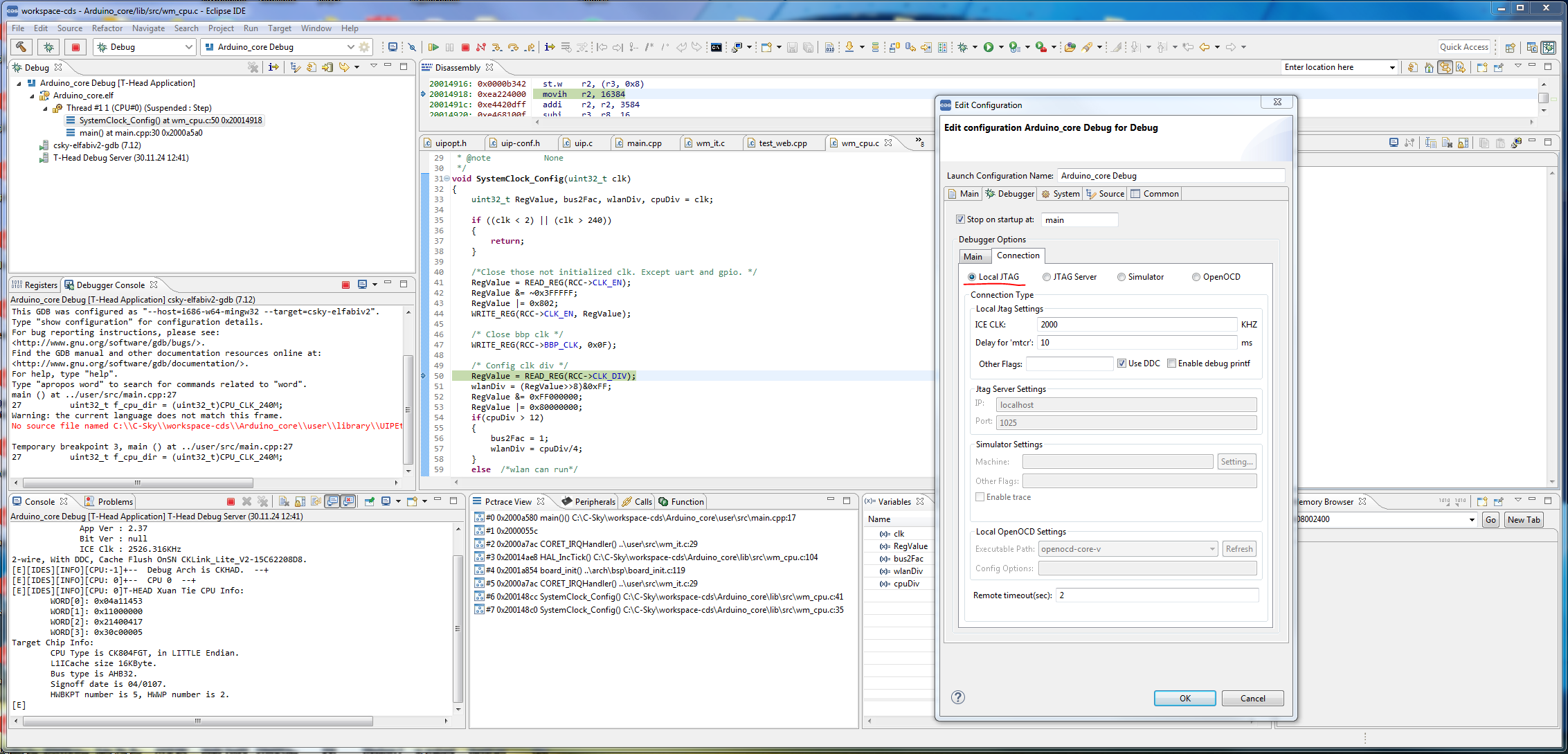Image resolution: width=1568 pixels, height=754 pixels.
Task: Click the Step Into icon
Action: 497,47
